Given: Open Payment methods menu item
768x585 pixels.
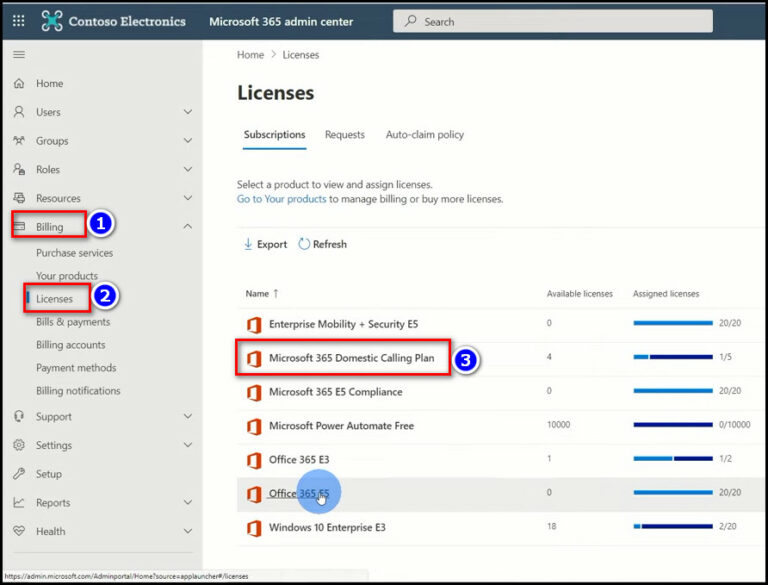Looking at the screenshot, I should coord(76,368).
